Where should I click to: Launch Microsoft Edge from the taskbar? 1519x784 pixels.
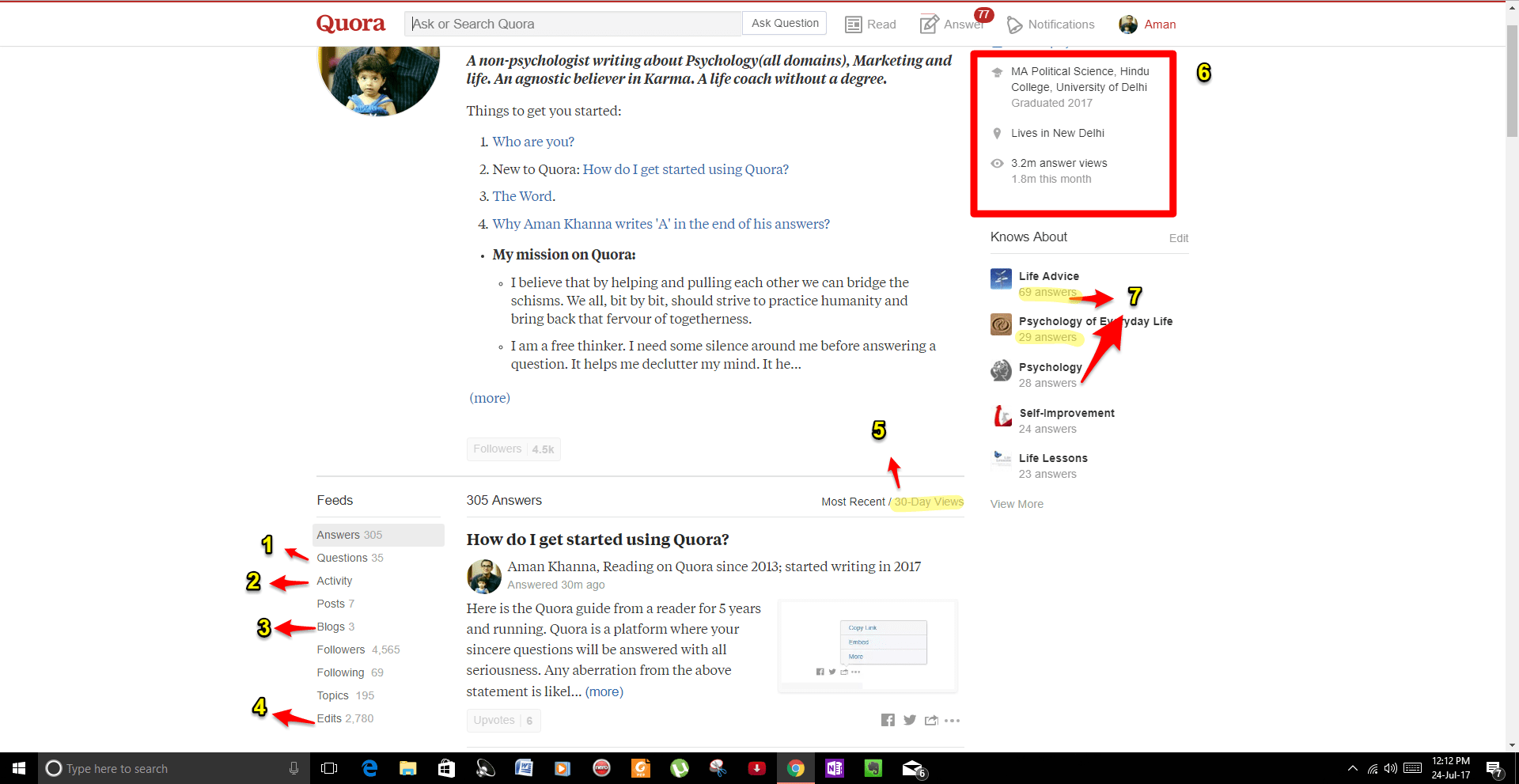coord(369,768)
